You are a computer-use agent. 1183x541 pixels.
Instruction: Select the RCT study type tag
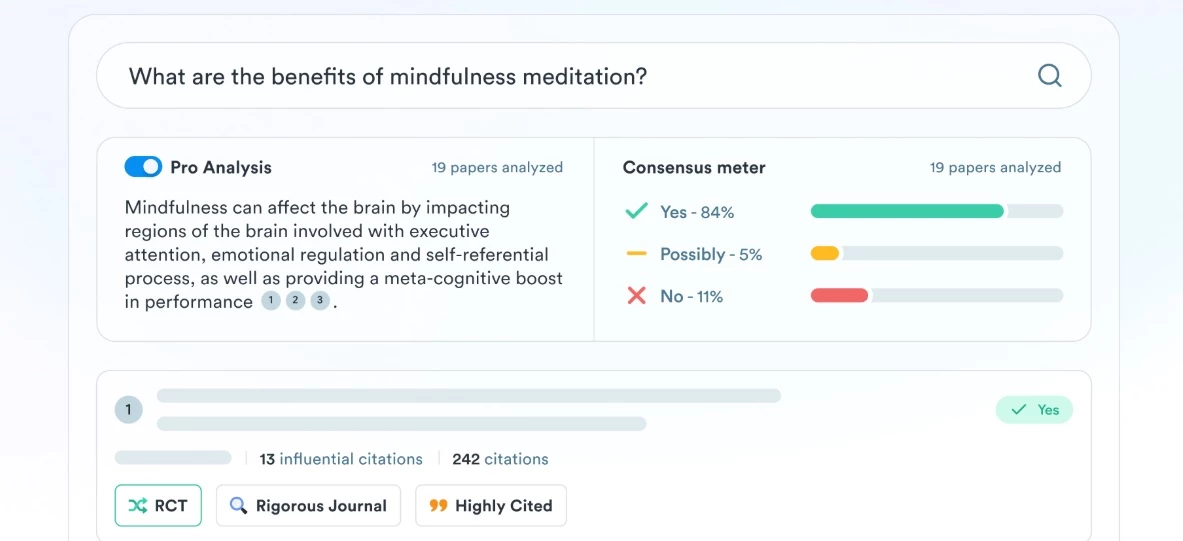(158, 506)
